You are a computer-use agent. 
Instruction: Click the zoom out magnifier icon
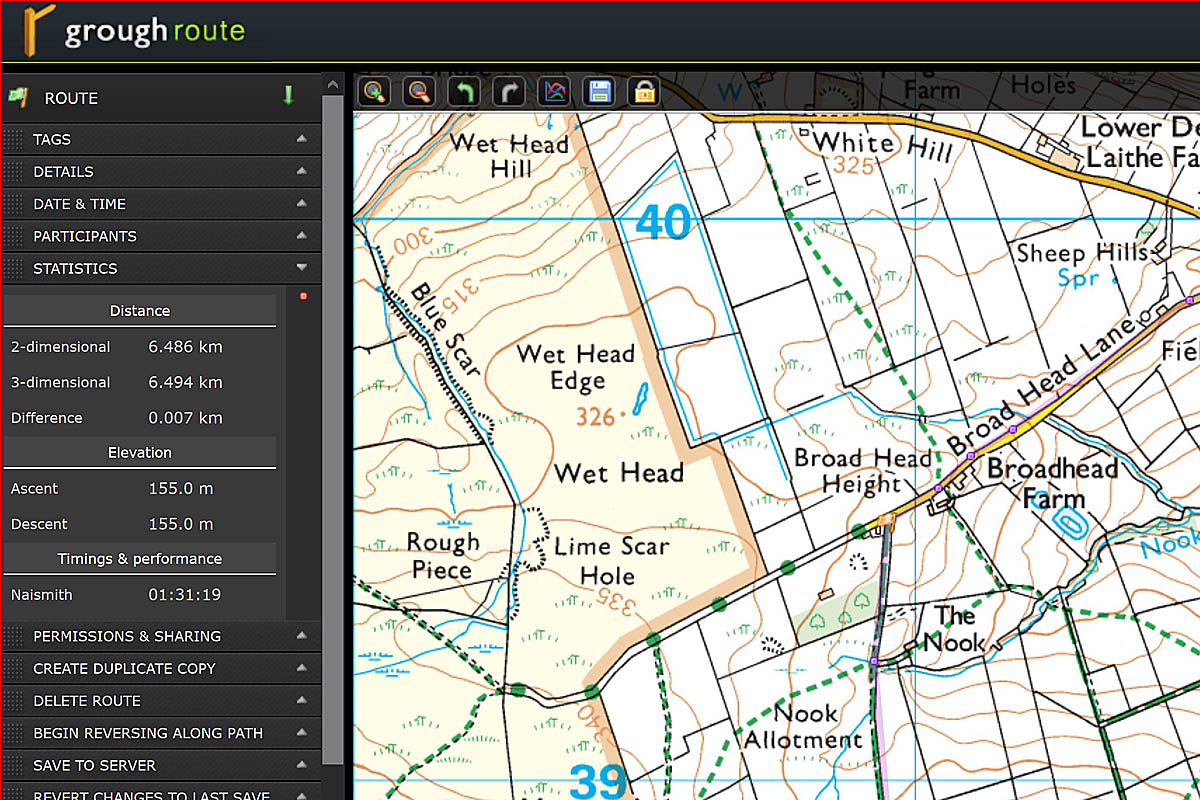[419, 92]
